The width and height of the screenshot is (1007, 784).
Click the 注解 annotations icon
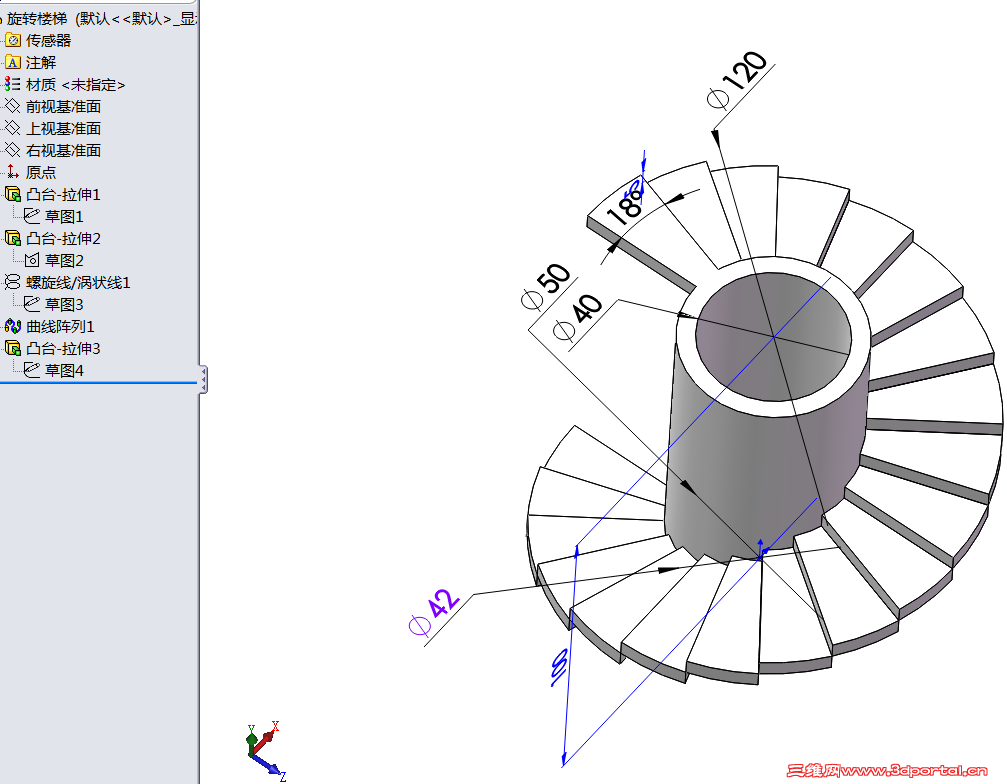pyautogui.click(x=13, y=62)
